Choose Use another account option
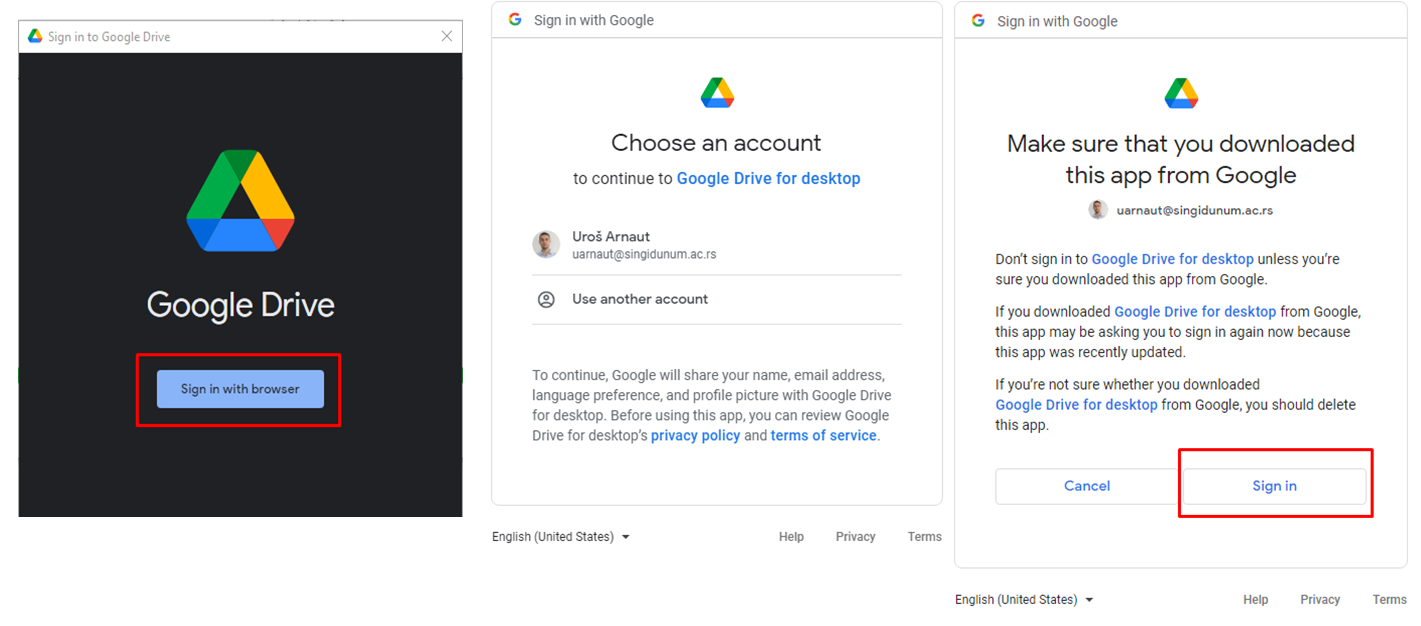 [640, 299]
